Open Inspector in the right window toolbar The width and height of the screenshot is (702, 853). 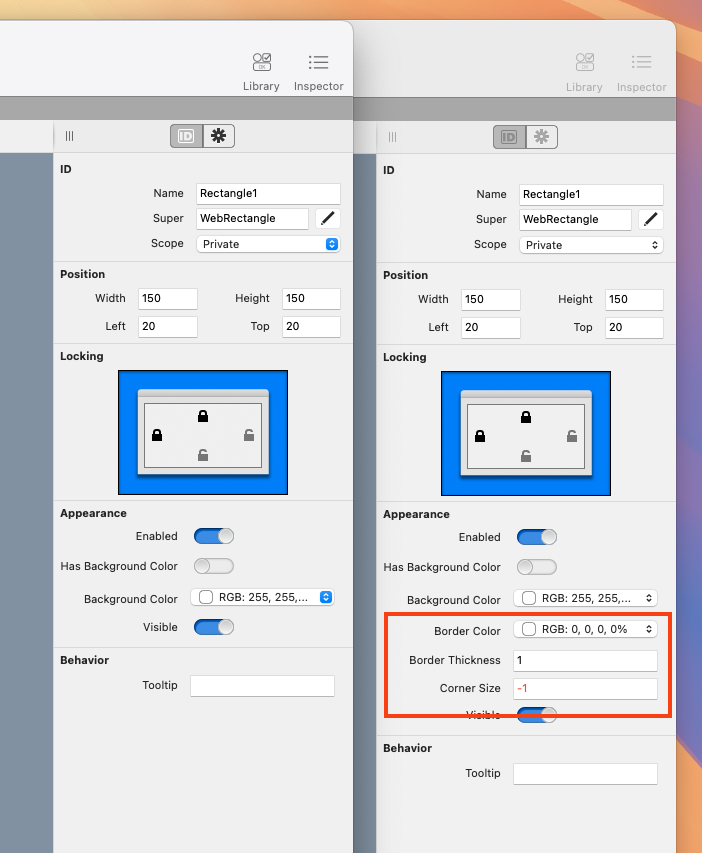642,72
